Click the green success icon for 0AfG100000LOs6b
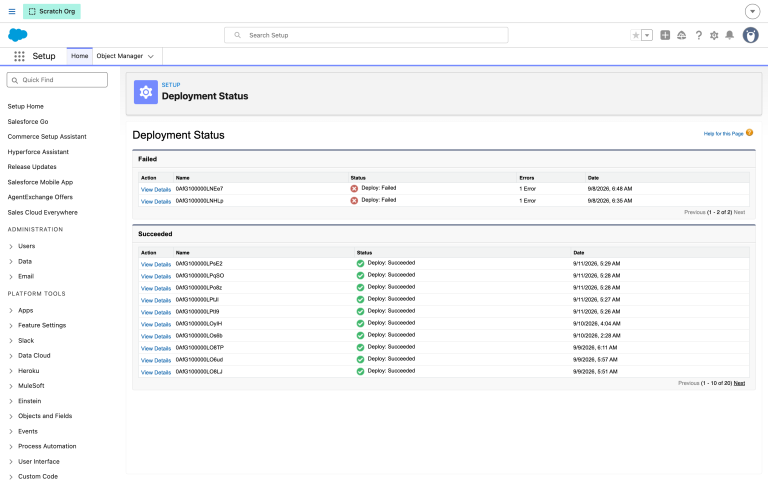Image resolution: width=768 pixels, height=480 pixels. [x=360, y=336]
